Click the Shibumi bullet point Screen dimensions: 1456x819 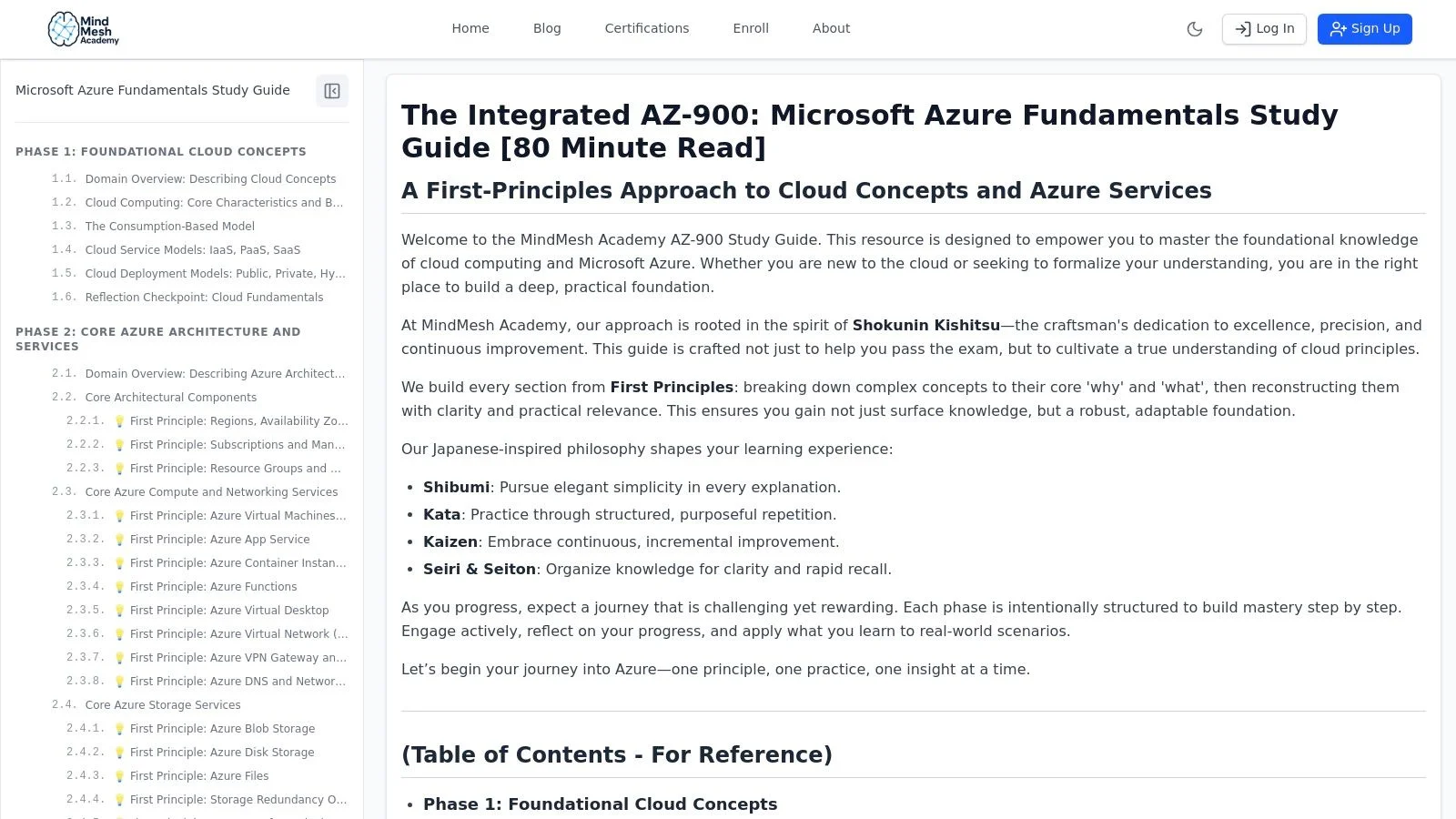click(632, 488)
